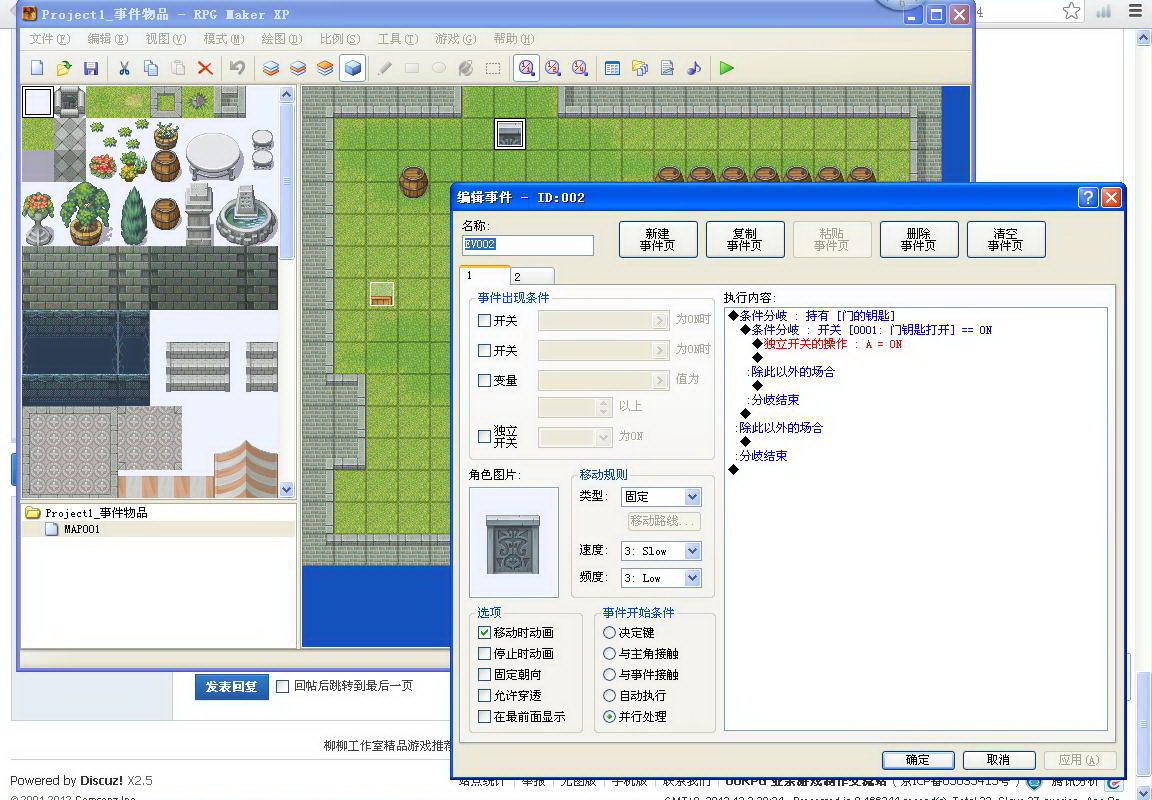Start playtest with the green play icon
The width and height of the screenshot is (1152, 800).
(x=727, y=68)
